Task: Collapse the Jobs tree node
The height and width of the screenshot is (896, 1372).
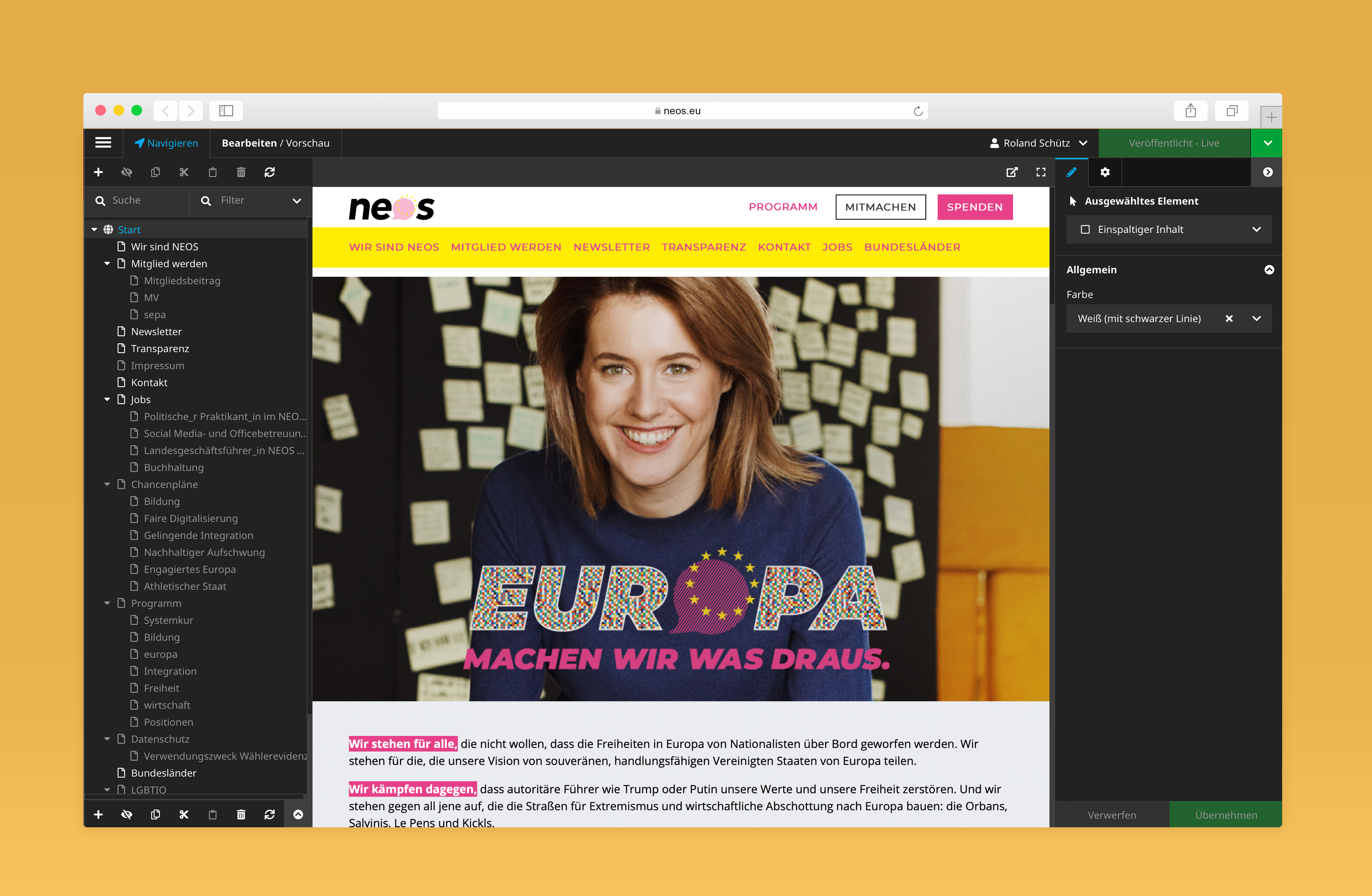Action: click(107, 399)
